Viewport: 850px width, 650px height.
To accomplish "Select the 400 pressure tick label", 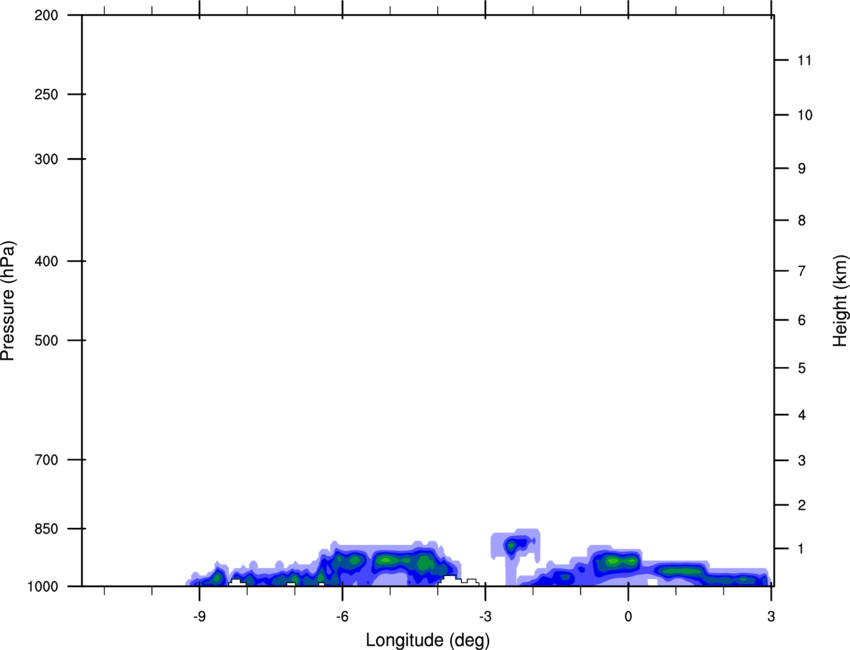I will coord(46,261).
